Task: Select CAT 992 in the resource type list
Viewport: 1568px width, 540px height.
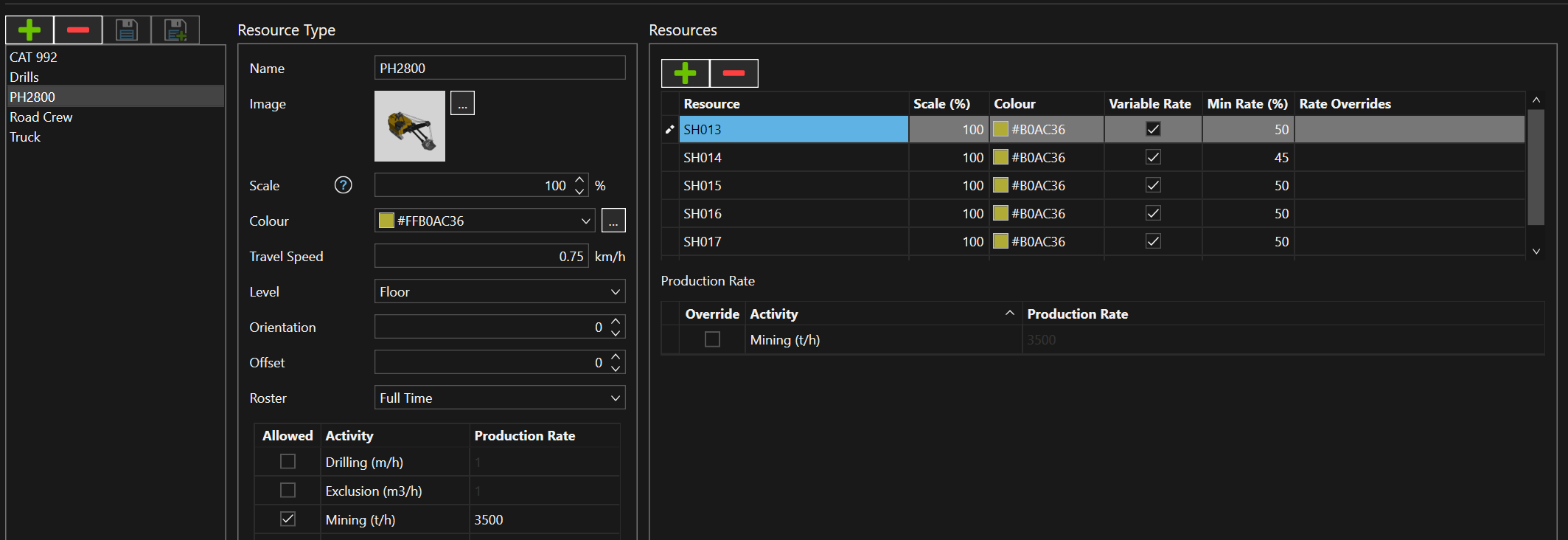Action: coord(33,58)
